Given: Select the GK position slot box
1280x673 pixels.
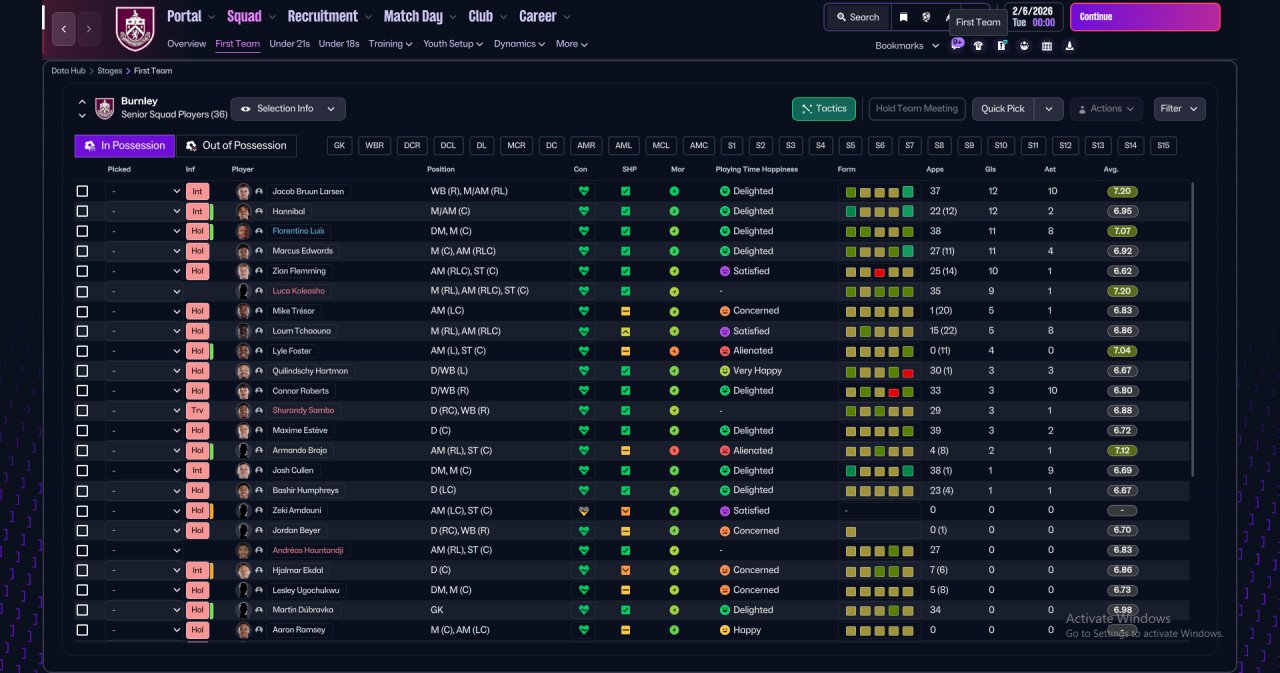Looking at the screenshot, I should coord(340,146).
